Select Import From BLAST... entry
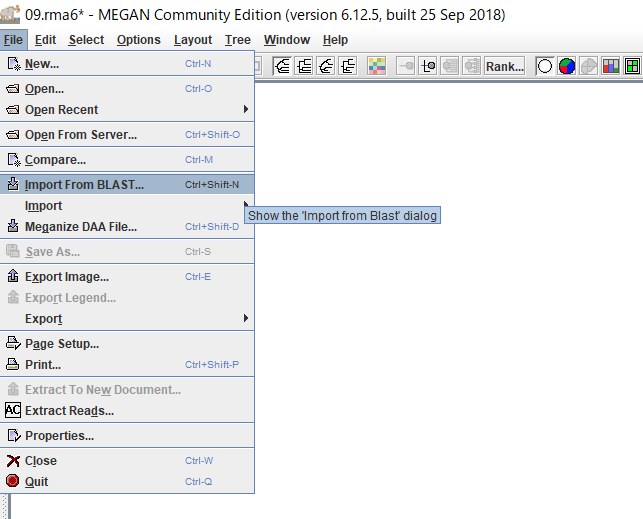 [127, 184]
